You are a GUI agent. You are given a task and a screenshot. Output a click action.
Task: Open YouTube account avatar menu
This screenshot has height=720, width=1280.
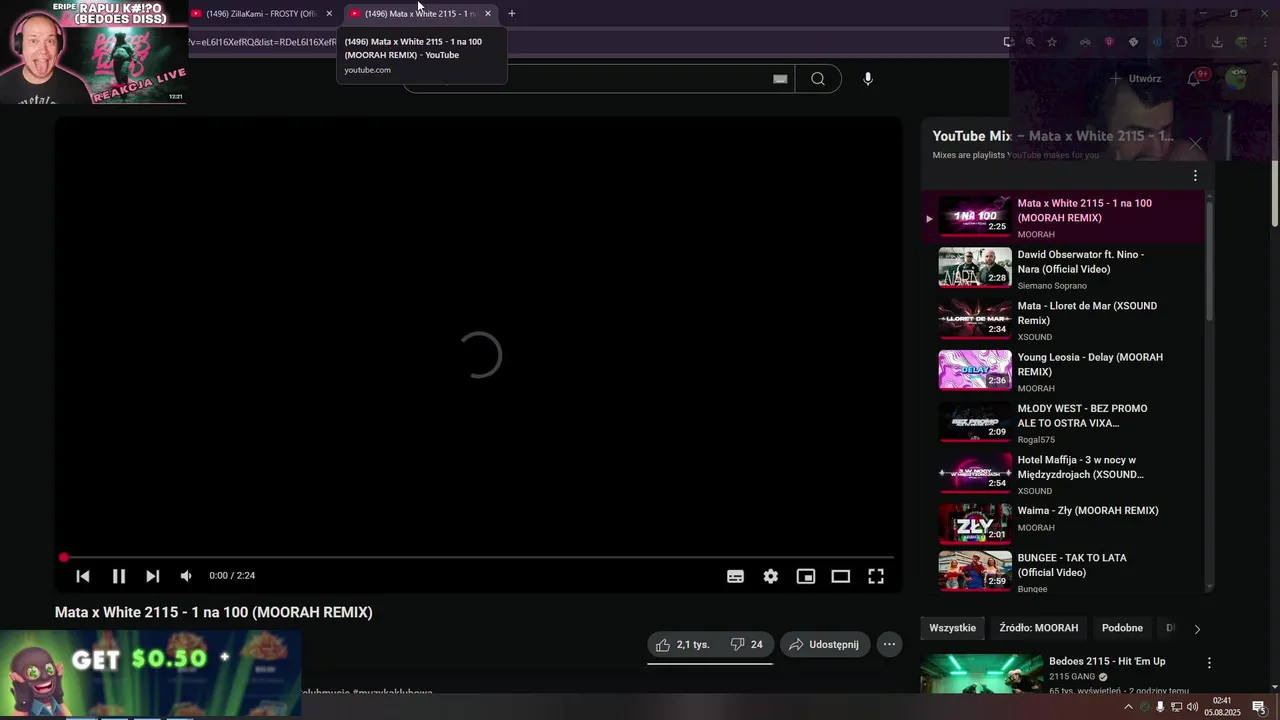[1238, 79]
